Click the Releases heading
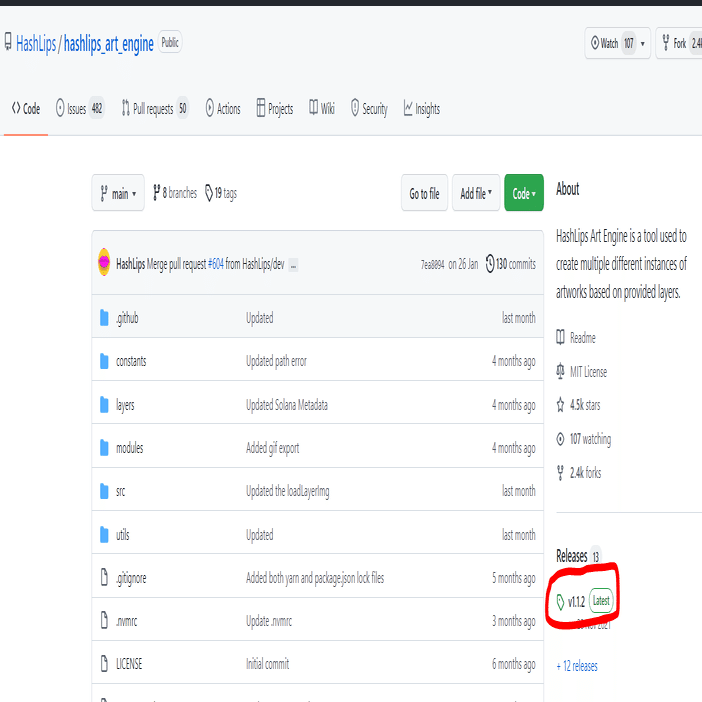Screen dimensions: 702x702 (571, 556)
